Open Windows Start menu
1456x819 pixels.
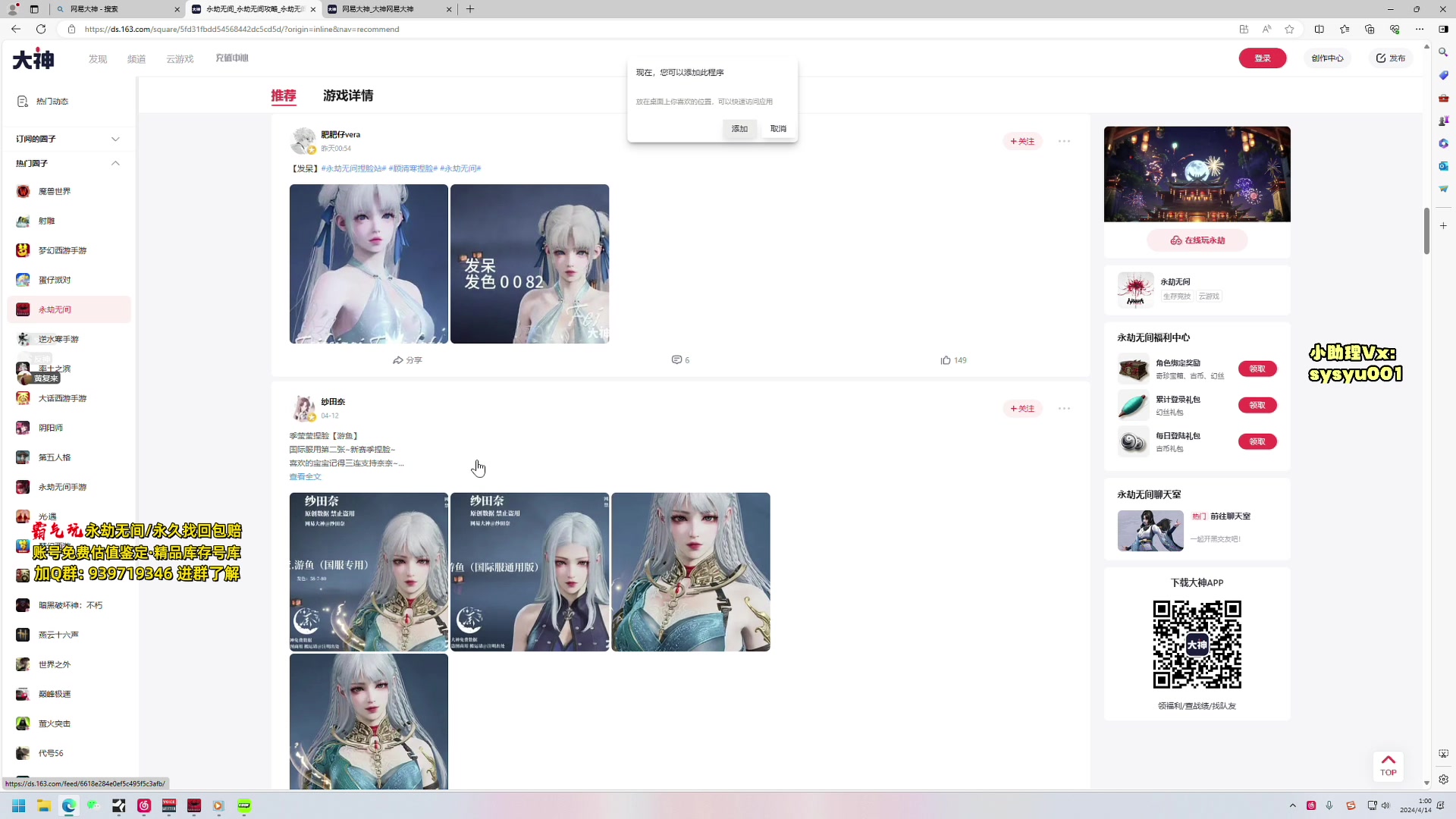point(19,805)
